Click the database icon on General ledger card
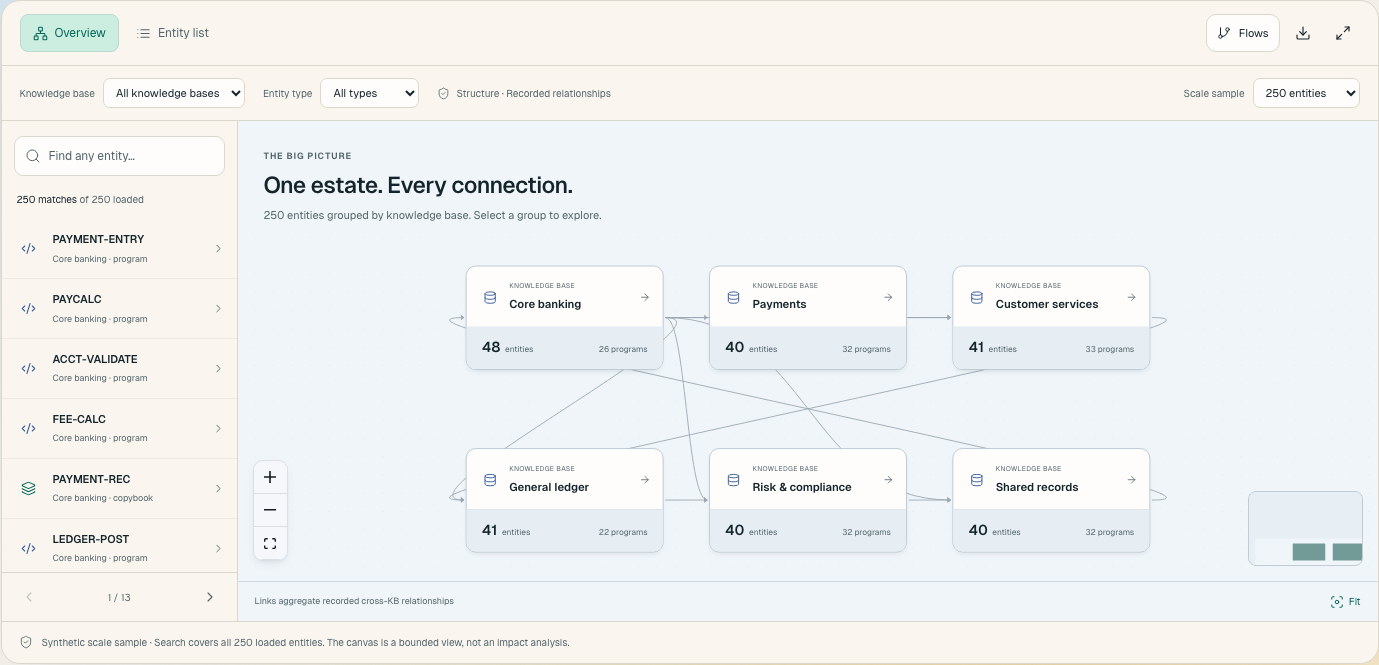 pos(490,480)
